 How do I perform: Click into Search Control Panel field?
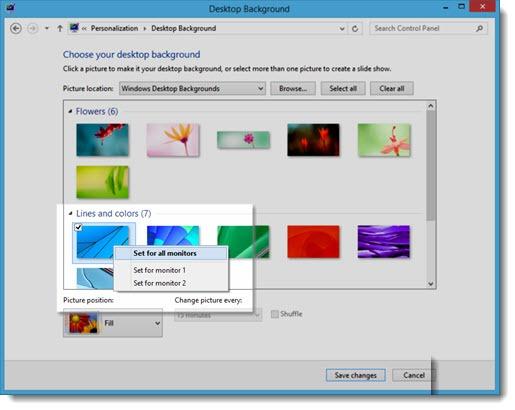point(423,29)
